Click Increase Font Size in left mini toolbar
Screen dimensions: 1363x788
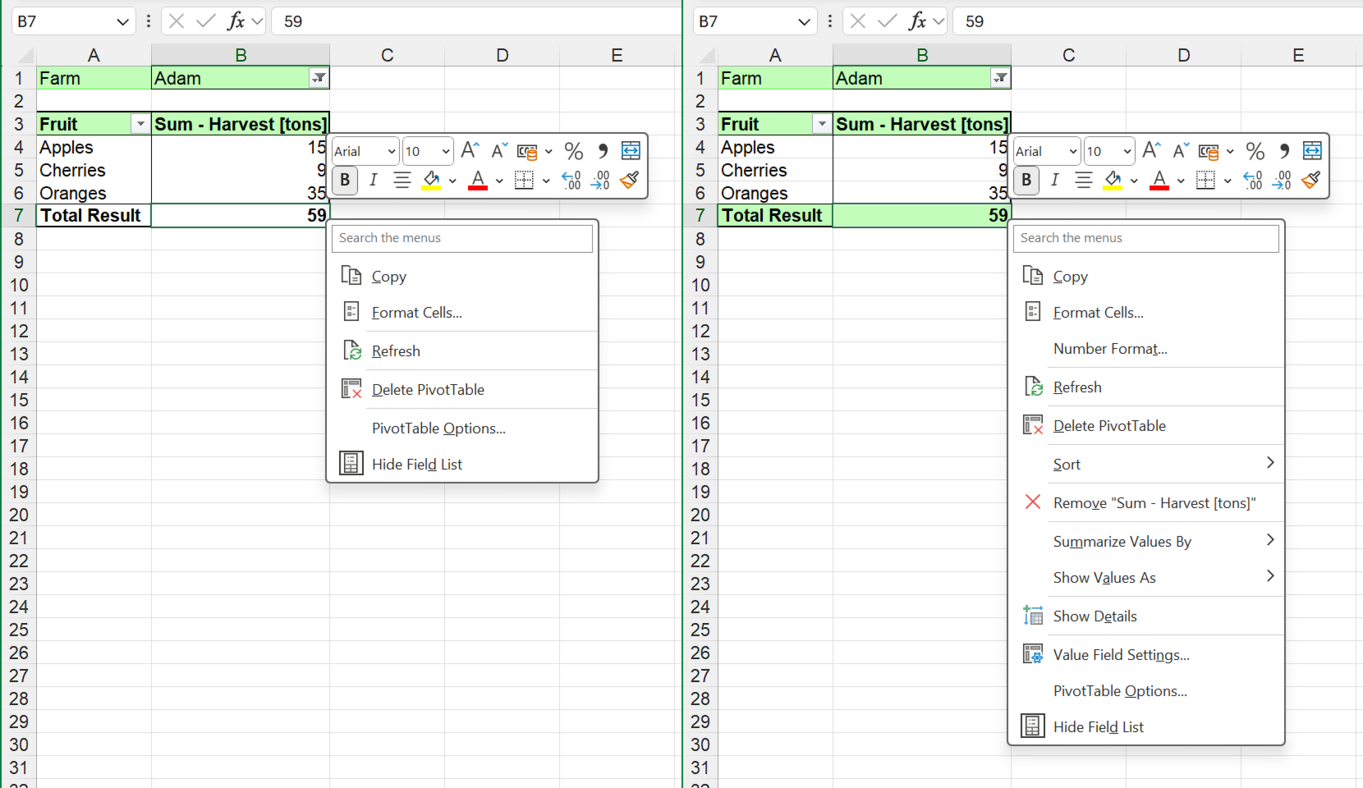469,151
